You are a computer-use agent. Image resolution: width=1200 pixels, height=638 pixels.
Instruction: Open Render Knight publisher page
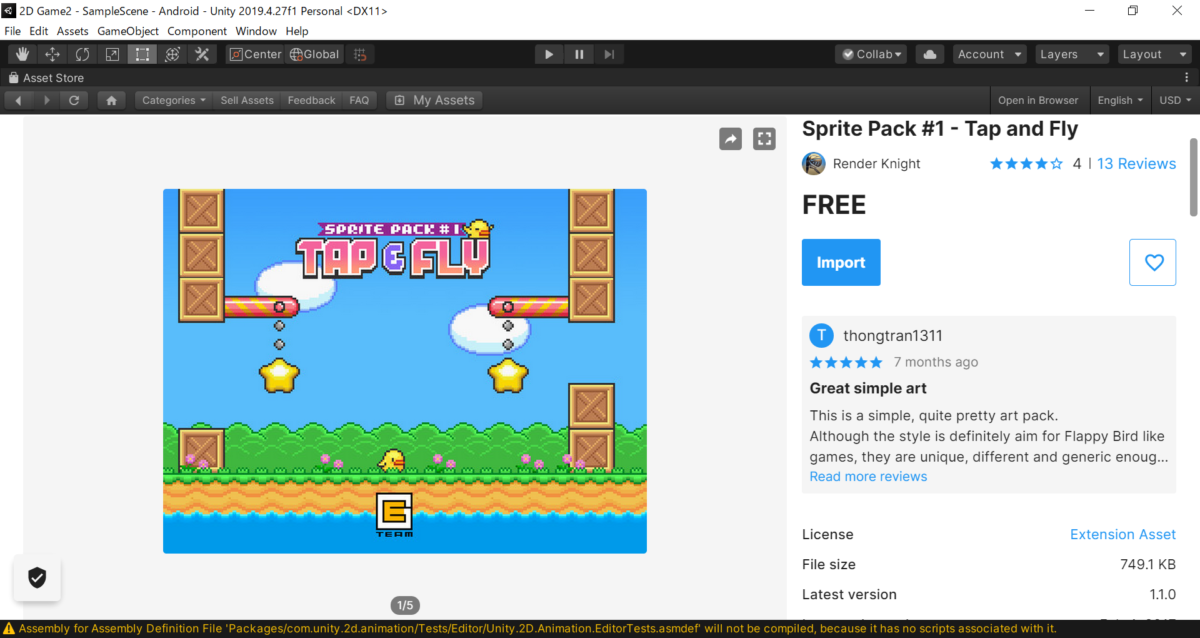(x=876, y=163)
